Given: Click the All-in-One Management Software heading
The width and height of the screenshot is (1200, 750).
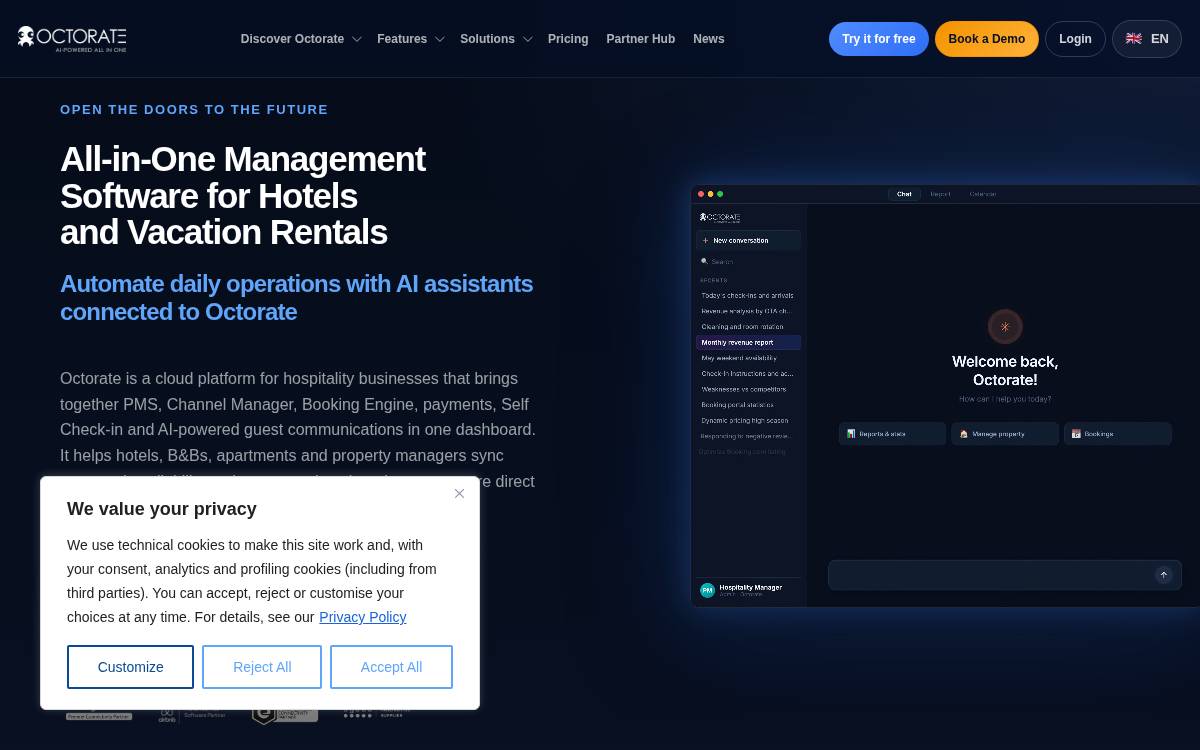Looking at the screenshot, I should (243, 196).
